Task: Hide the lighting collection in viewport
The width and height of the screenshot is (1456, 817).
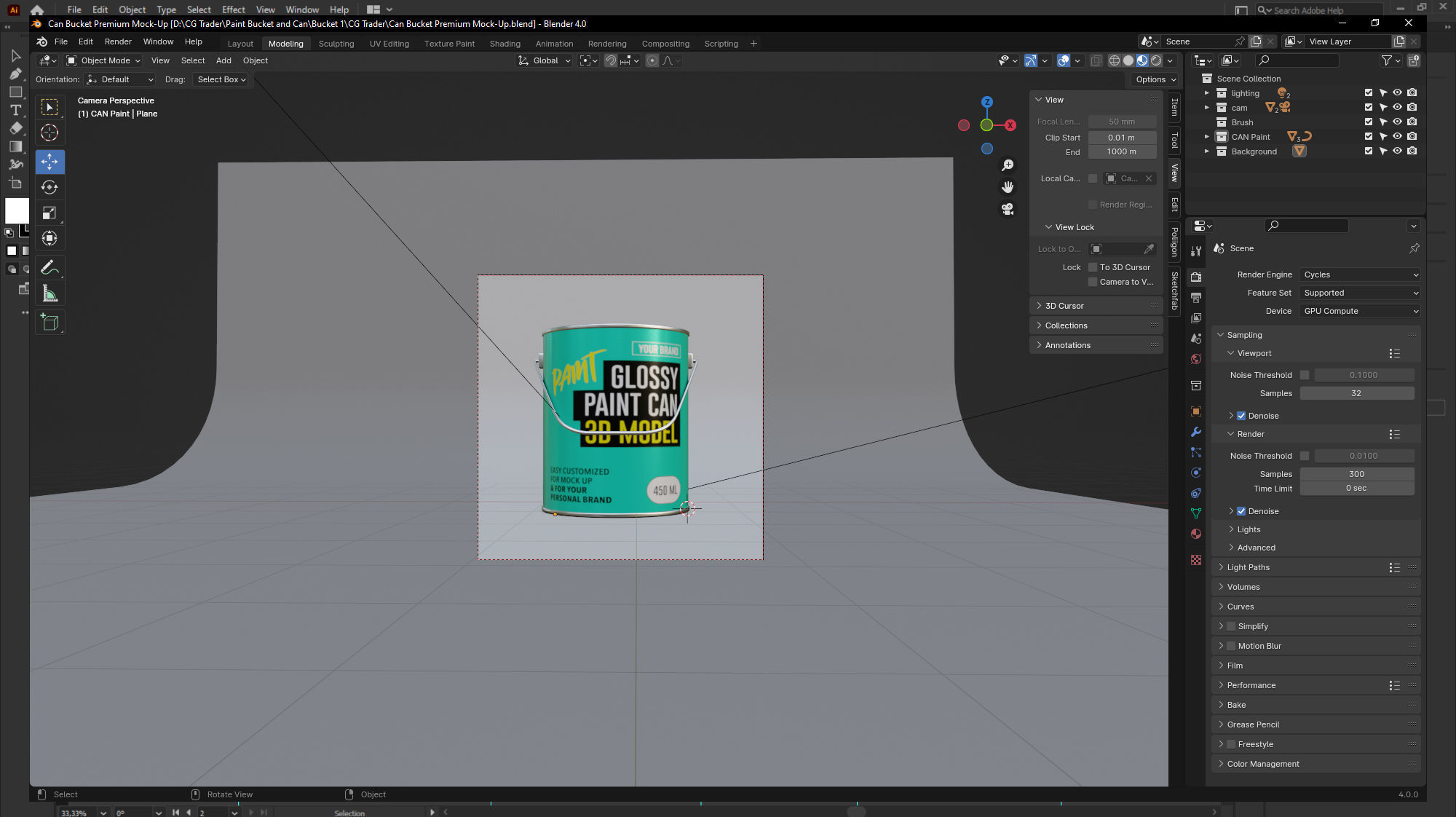Action: click(x=1397, y=93)
